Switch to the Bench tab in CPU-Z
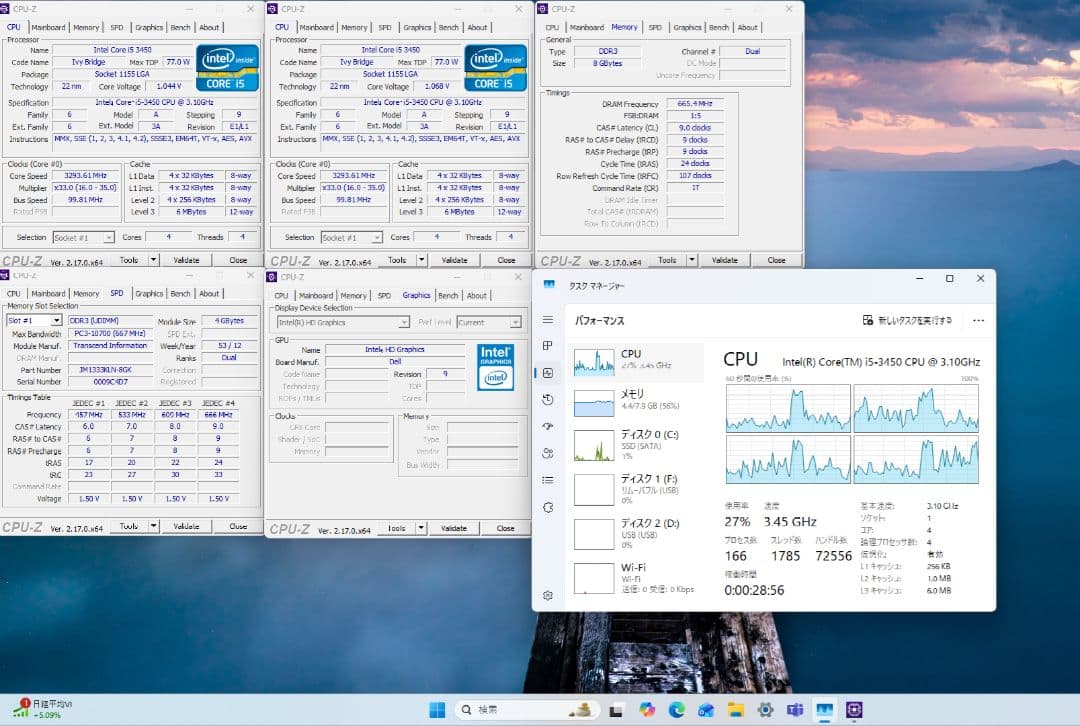Image resolution: width=1080 pixels, height=726 pixels. (449, 295)
